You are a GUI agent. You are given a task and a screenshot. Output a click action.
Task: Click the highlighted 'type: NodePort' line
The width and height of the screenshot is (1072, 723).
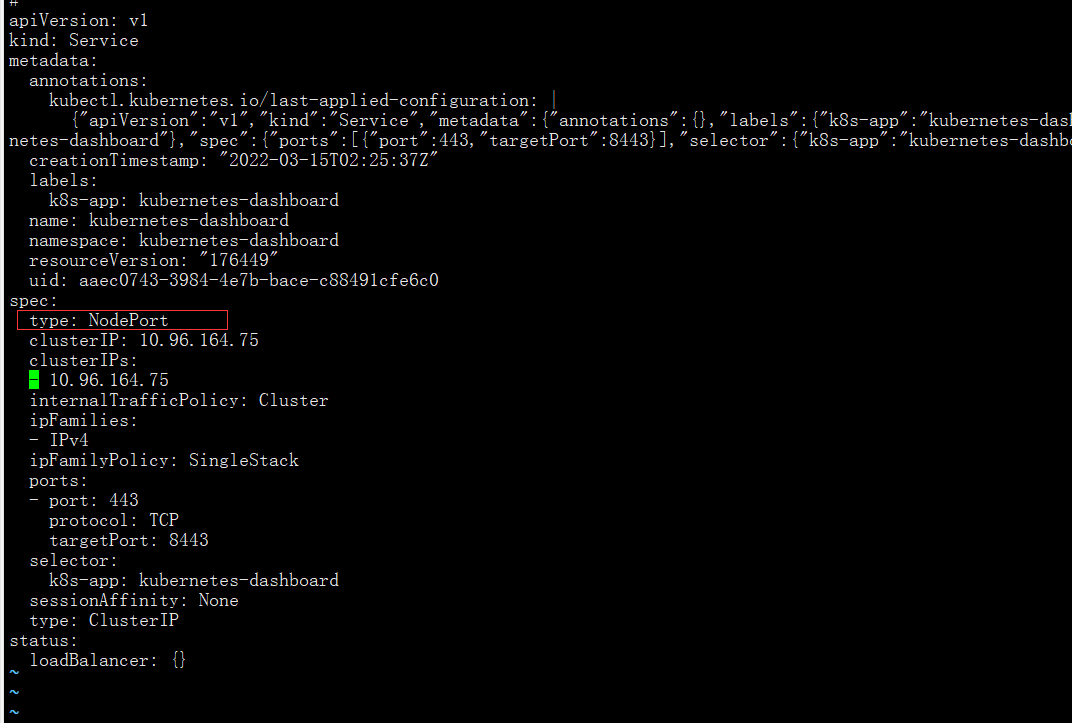[x=99, y=320]
